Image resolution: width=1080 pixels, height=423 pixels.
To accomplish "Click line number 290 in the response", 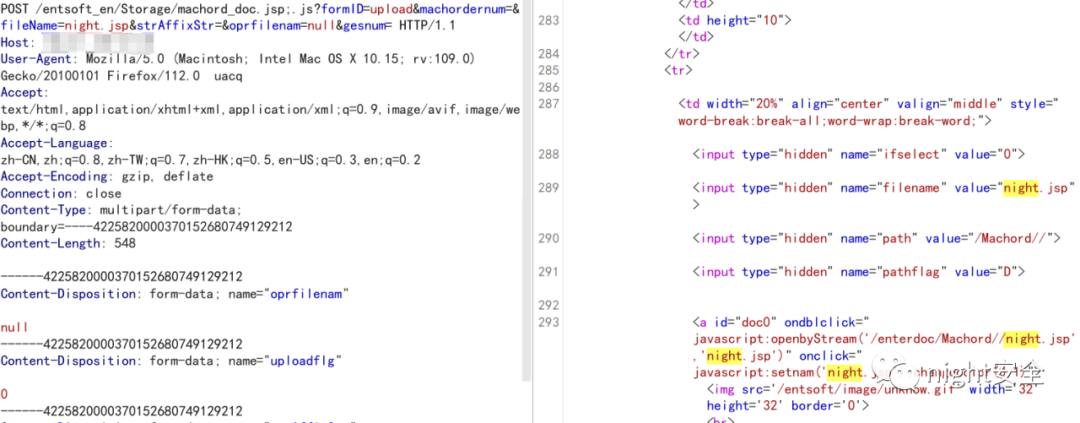I will point(549,238).
